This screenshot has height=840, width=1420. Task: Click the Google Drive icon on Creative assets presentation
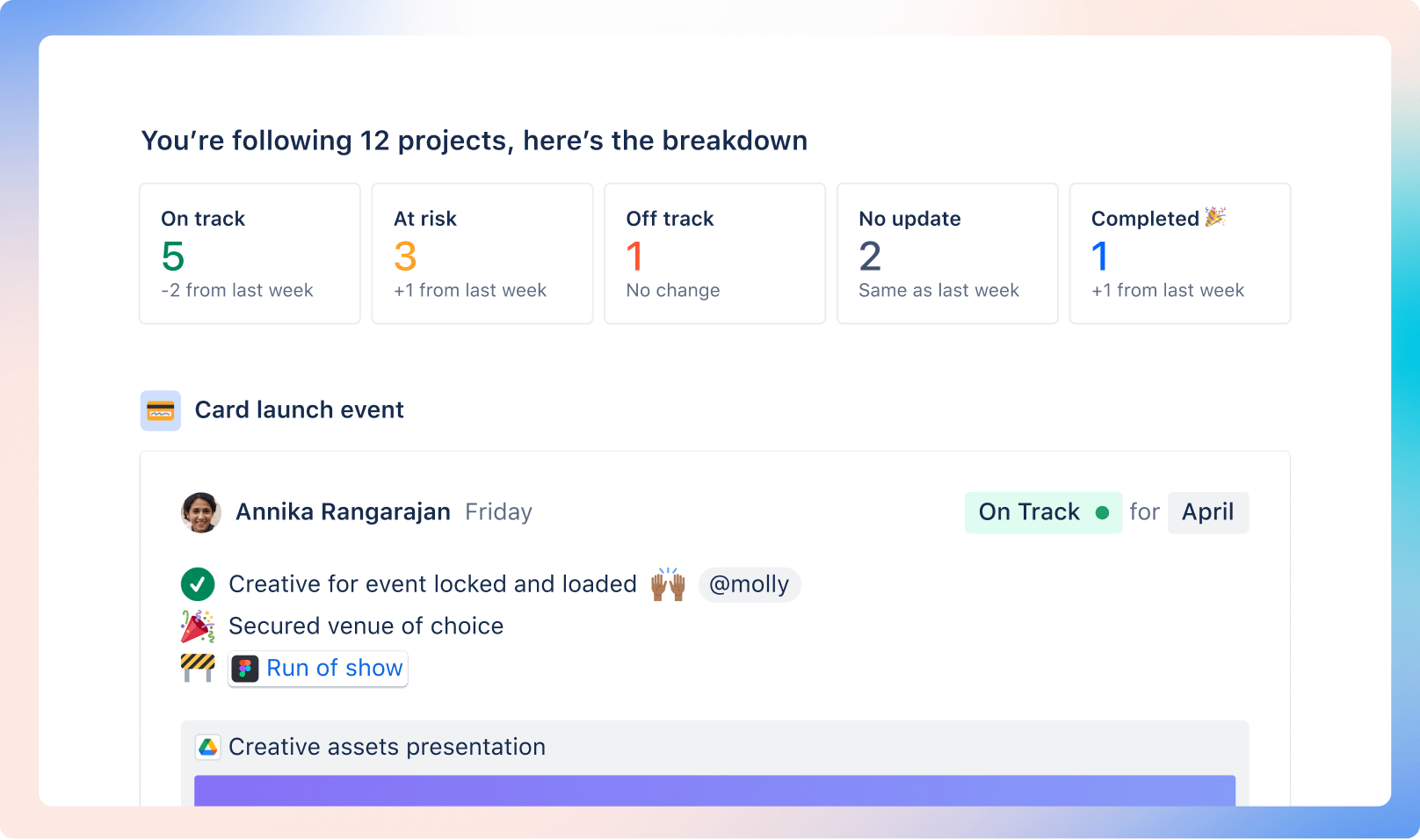[x=208, y=747]
